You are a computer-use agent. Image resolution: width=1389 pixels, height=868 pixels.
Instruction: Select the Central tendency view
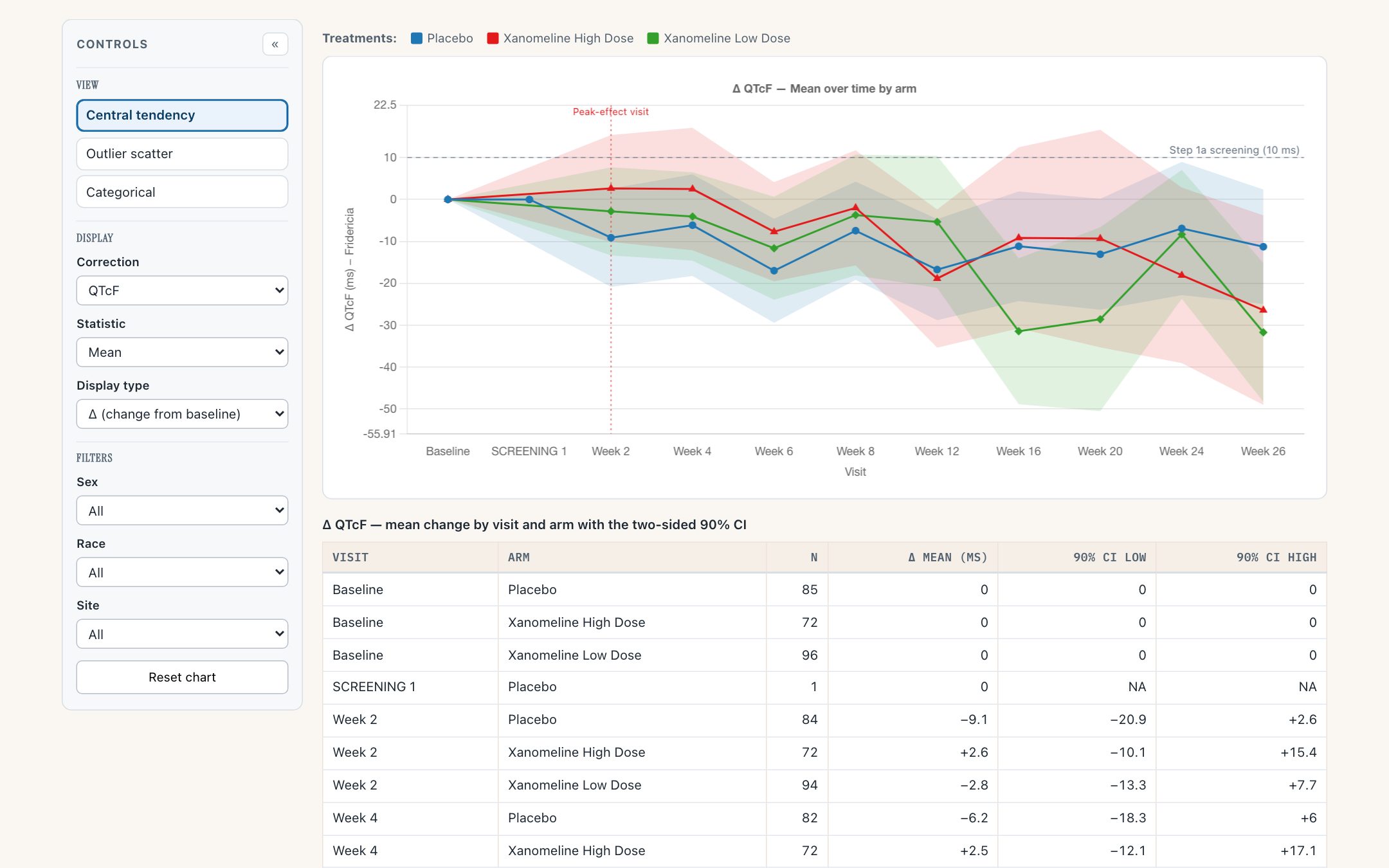coord(182,115)
